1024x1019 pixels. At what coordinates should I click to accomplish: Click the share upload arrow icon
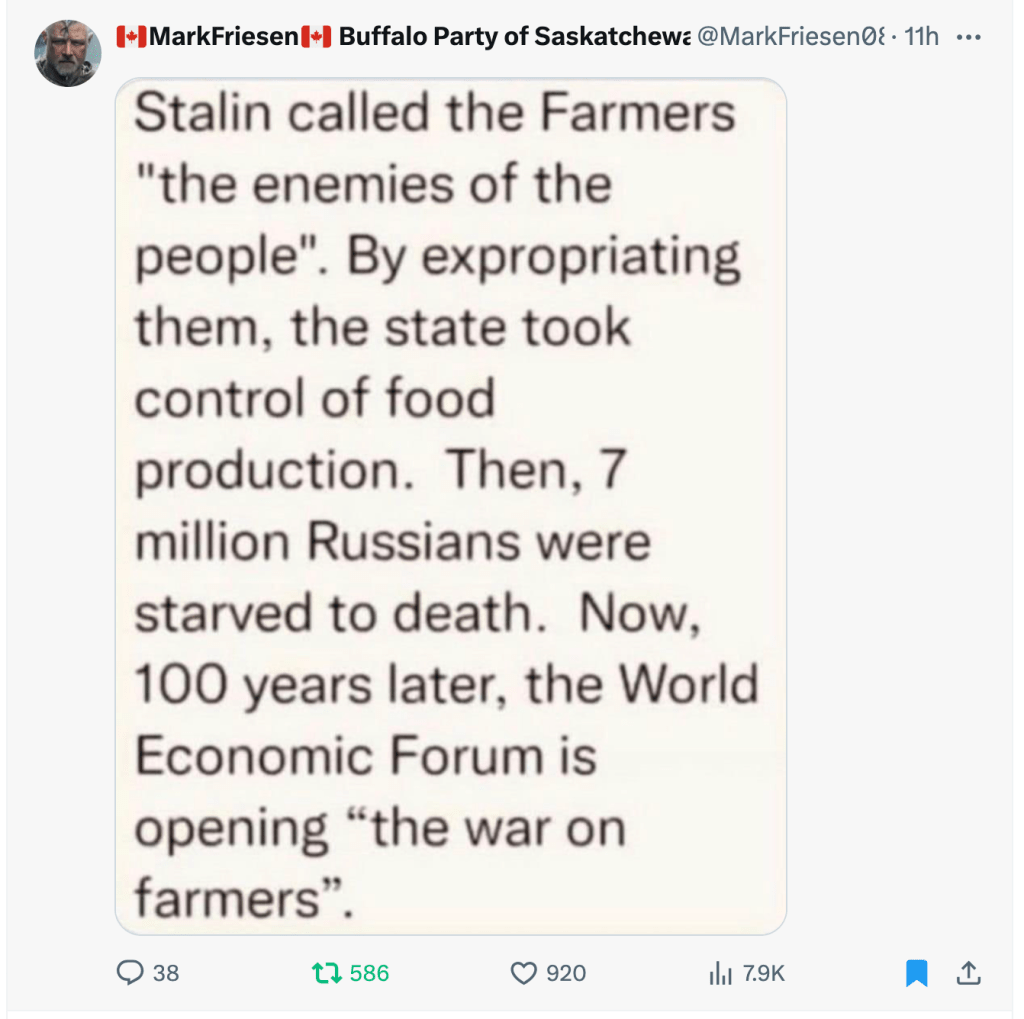(968, 972)
